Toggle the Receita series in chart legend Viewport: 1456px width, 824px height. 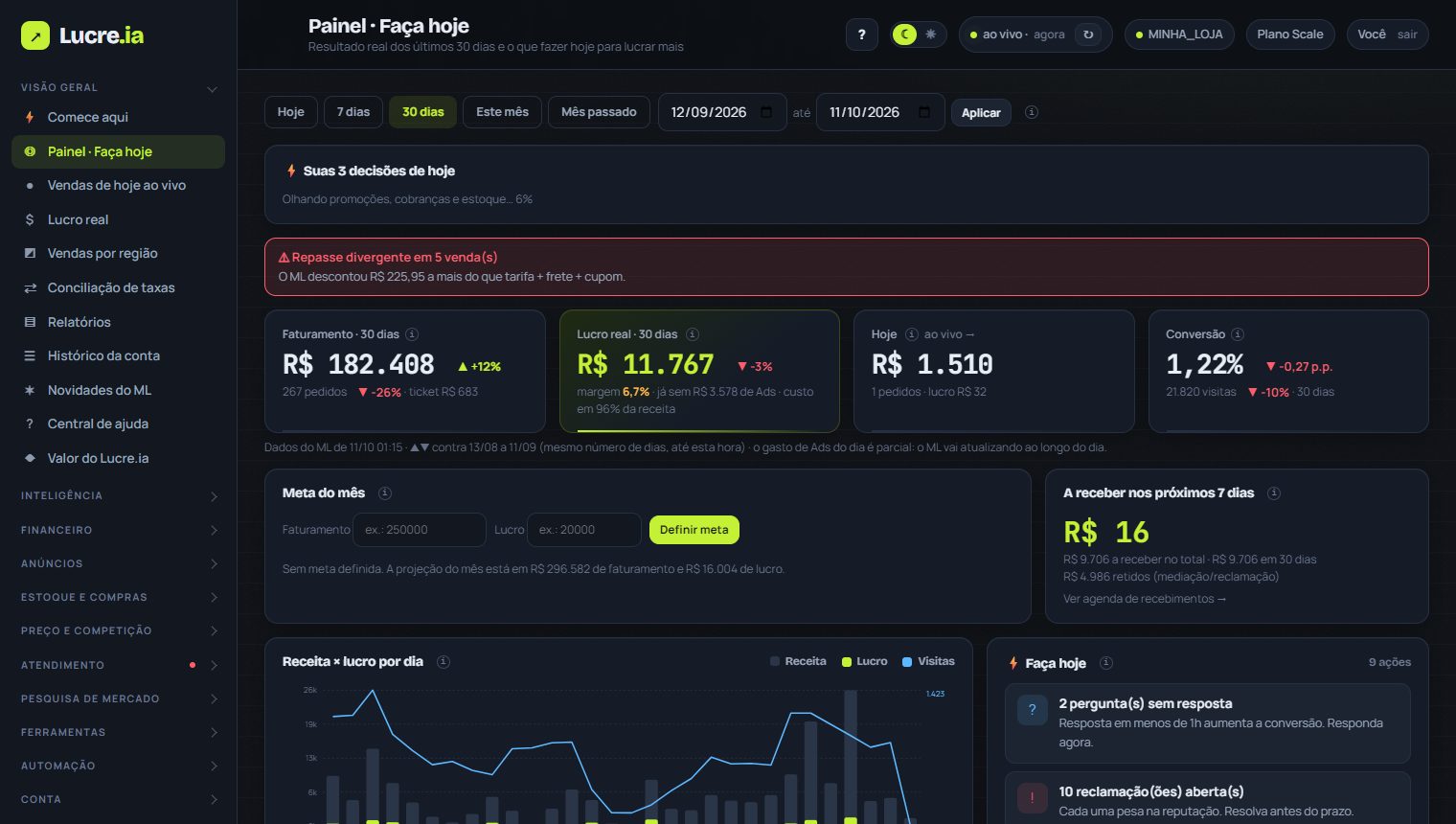click(x=798, y=661)
